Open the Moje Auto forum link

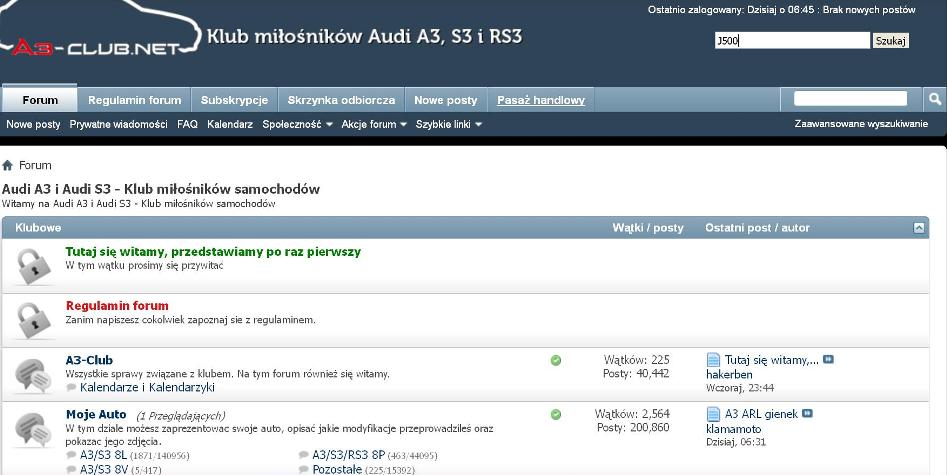pyautogui.click(x=96, y=414)
